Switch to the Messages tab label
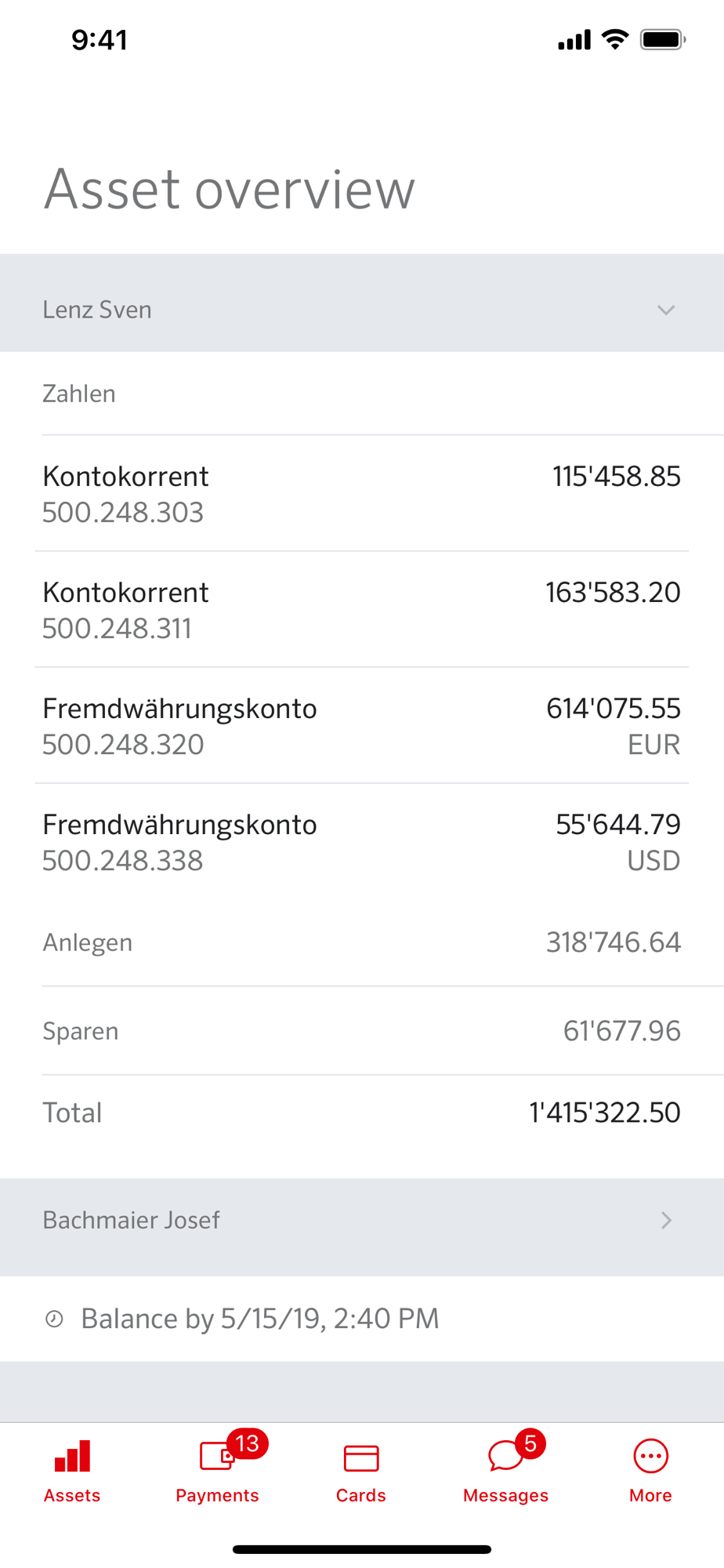 click(x=505, y=1495)
